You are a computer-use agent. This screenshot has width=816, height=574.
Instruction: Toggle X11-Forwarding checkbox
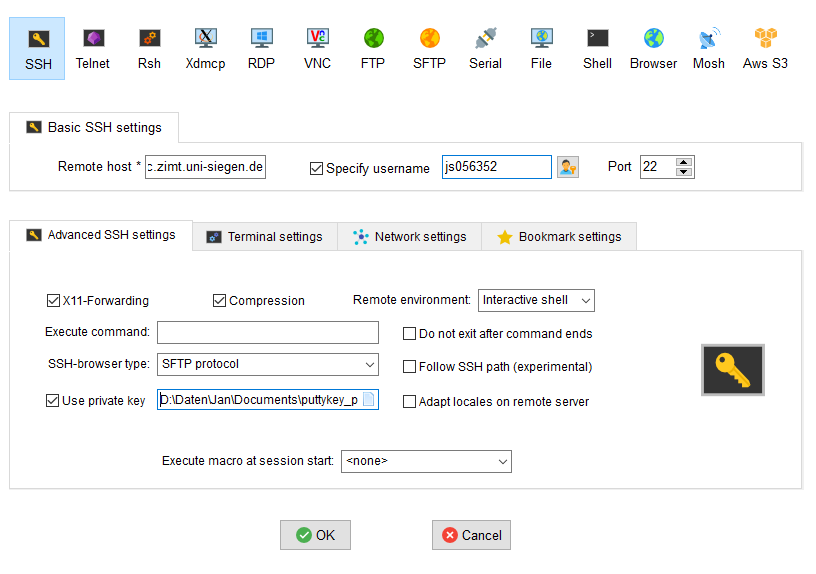53,301
